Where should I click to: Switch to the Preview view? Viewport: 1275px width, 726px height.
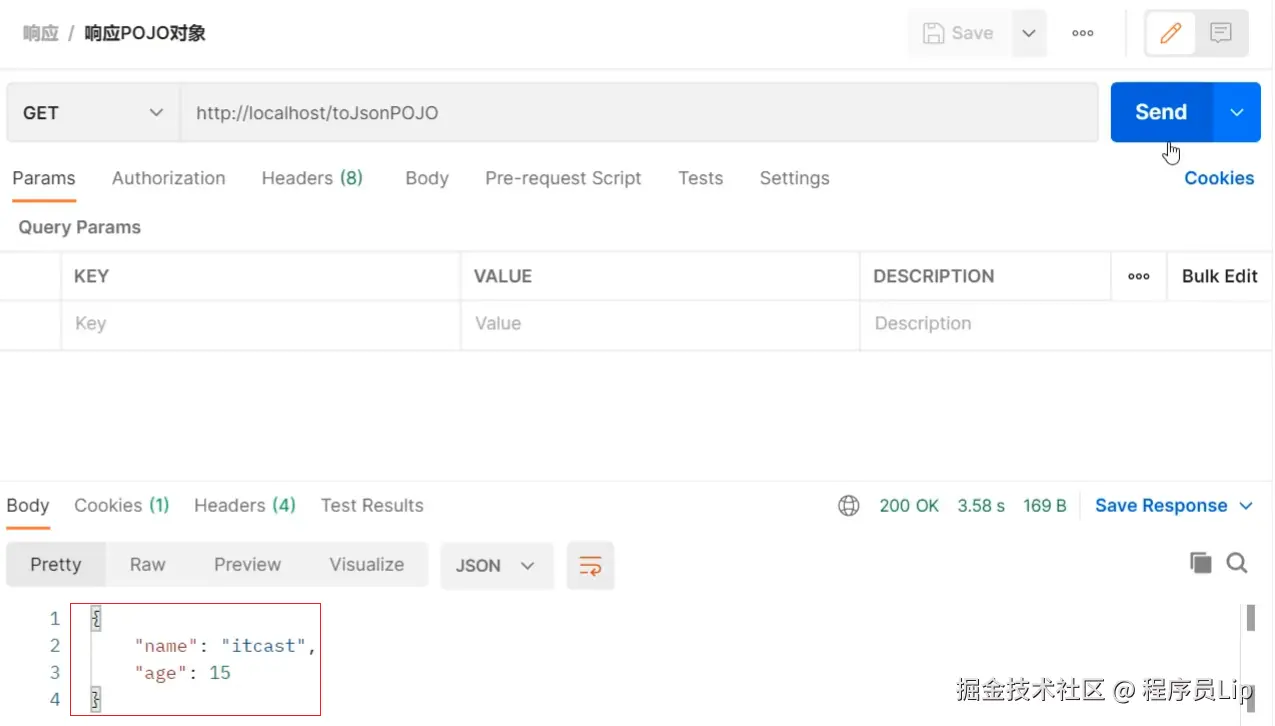click(x=247, y=565)
